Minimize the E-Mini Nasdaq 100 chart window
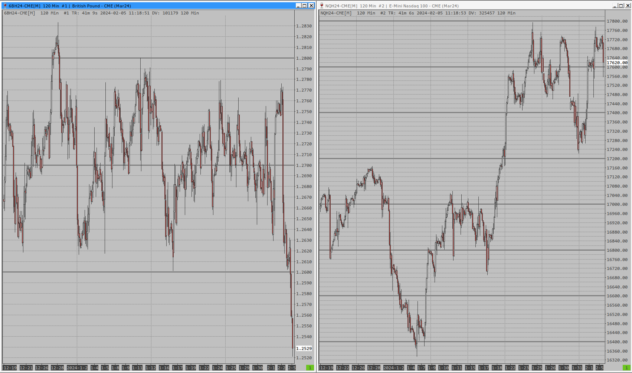The height and width of the screenshot is (373, 632). pos(615,6)
